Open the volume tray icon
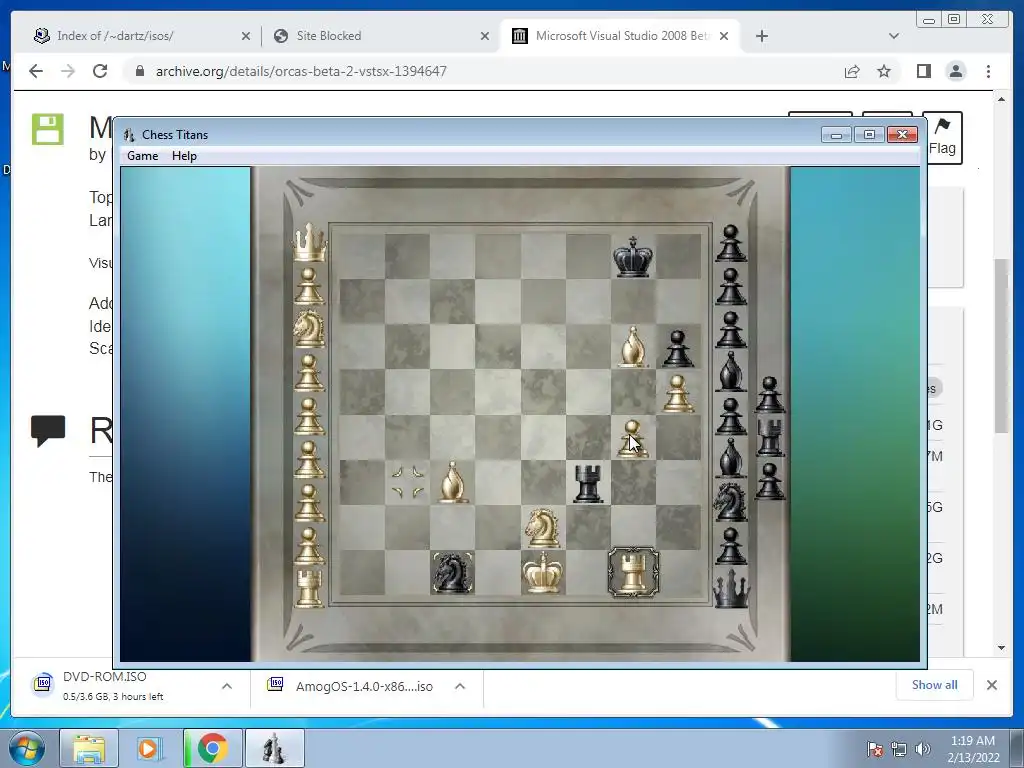 [x=923, y=749]
